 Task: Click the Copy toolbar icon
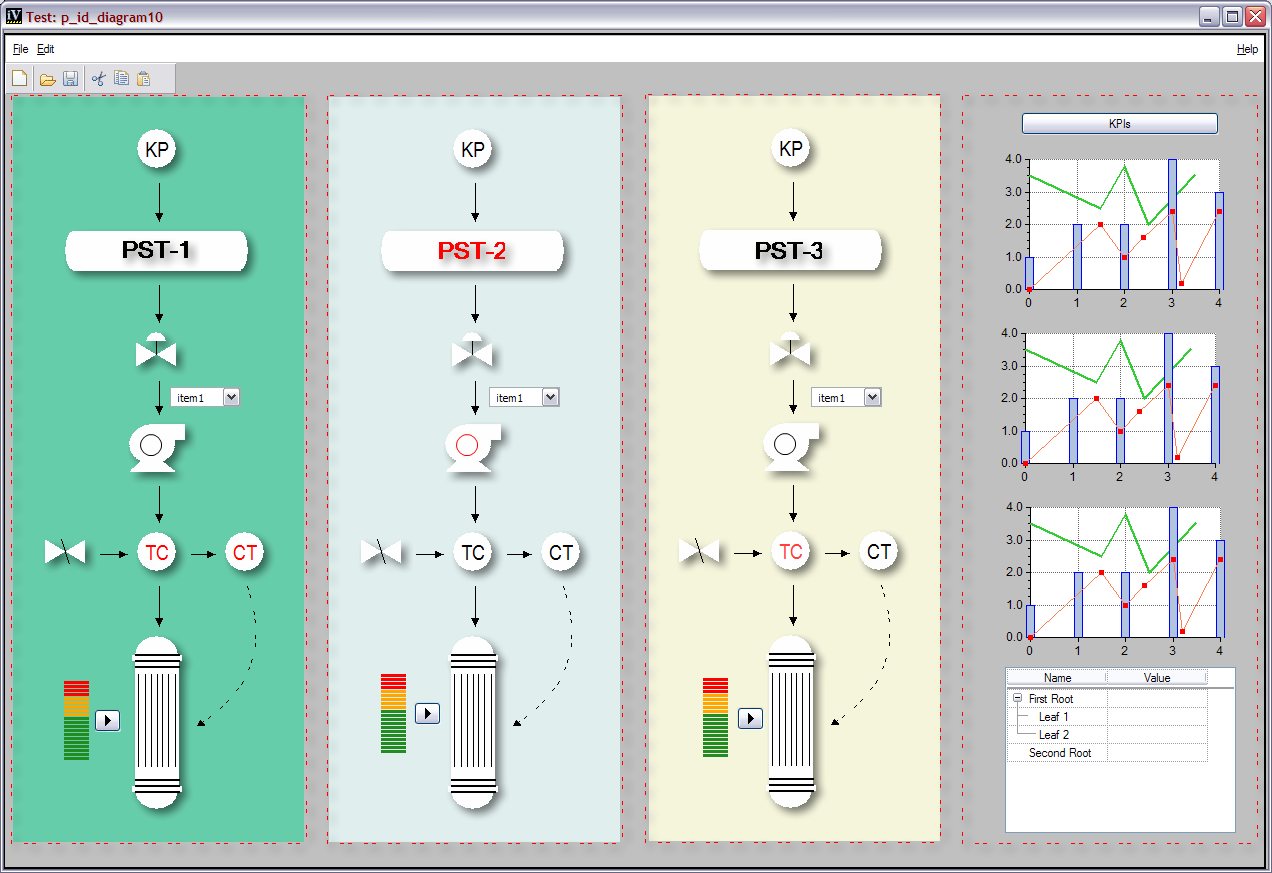(x=121, y=78)
